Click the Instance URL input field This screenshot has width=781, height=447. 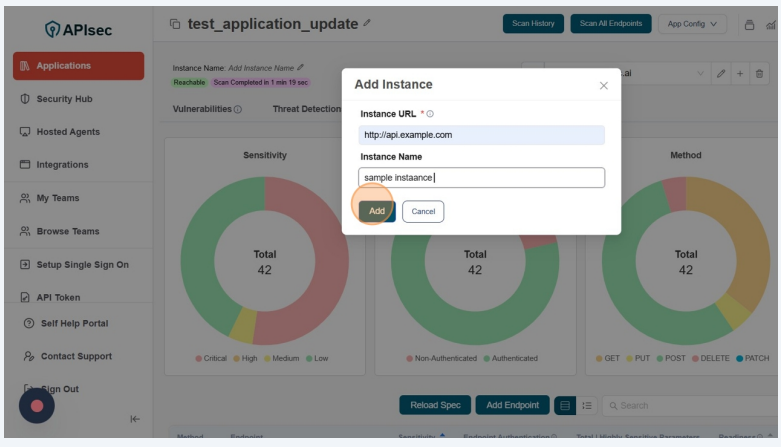(x=481, y=135)
